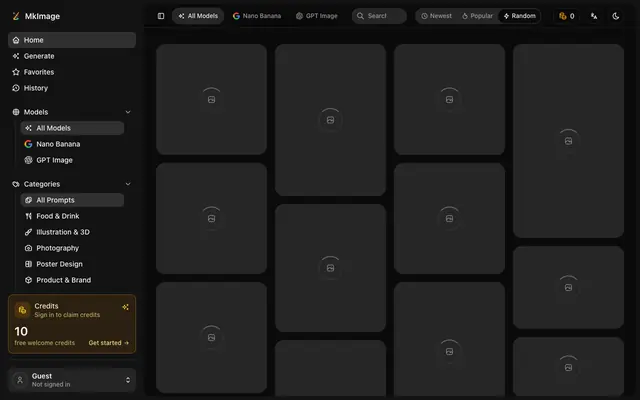640x400 pixels.
Task: Switch theme with the moon icon
Action: [616, 16]
